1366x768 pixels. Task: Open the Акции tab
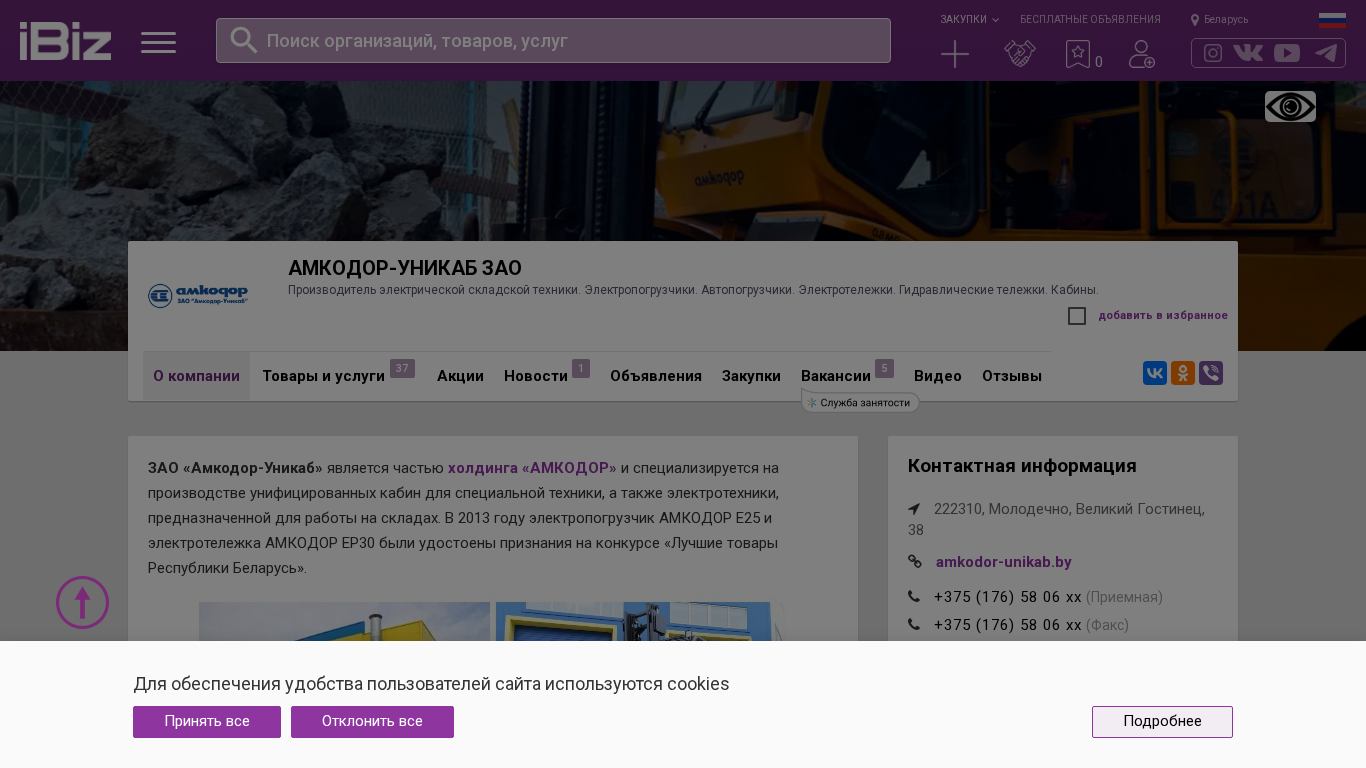[x=460, y=376]
